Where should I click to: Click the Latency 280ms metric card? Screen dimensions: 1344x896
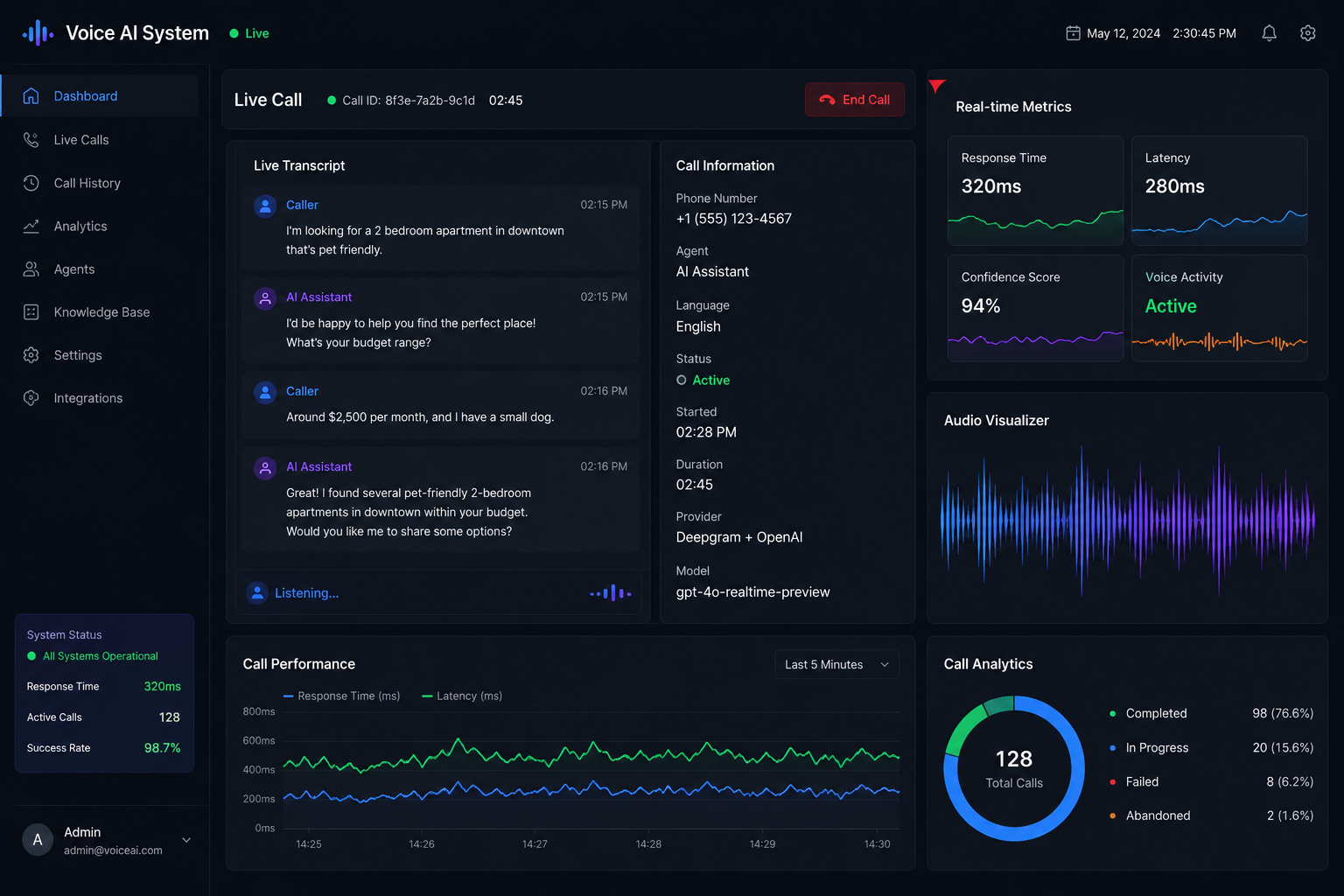tap(1219, 191)
